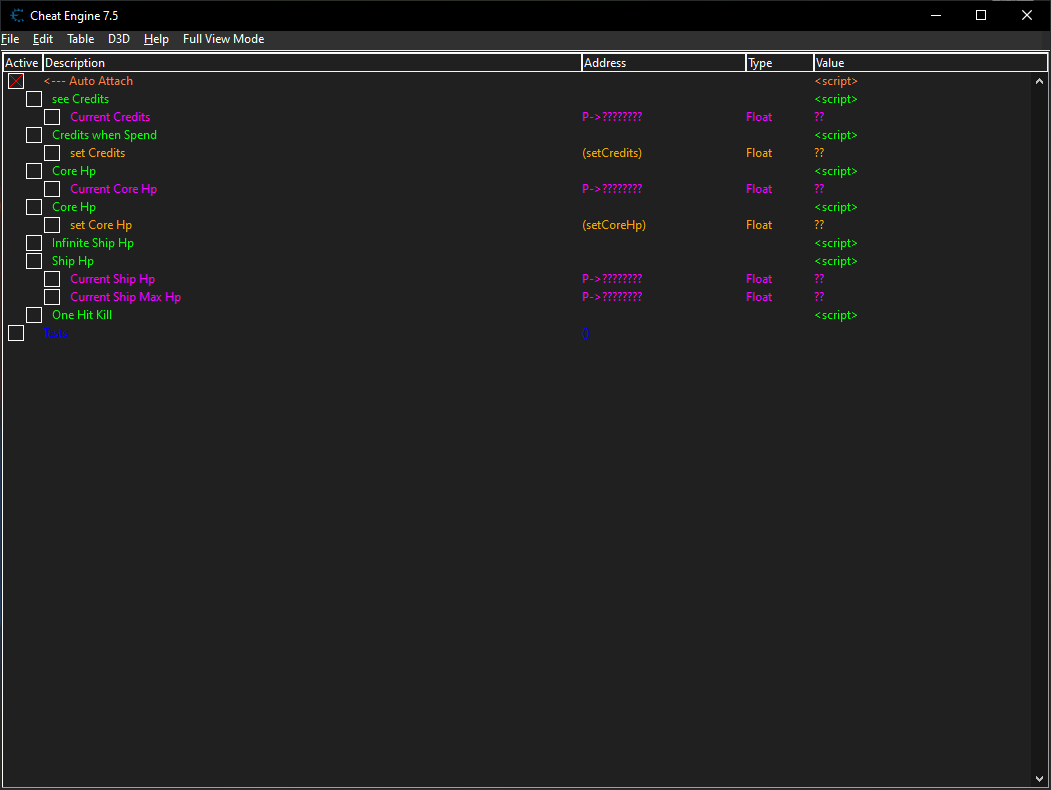
Task: Sort by the Active column header
Action: point(22,63)
